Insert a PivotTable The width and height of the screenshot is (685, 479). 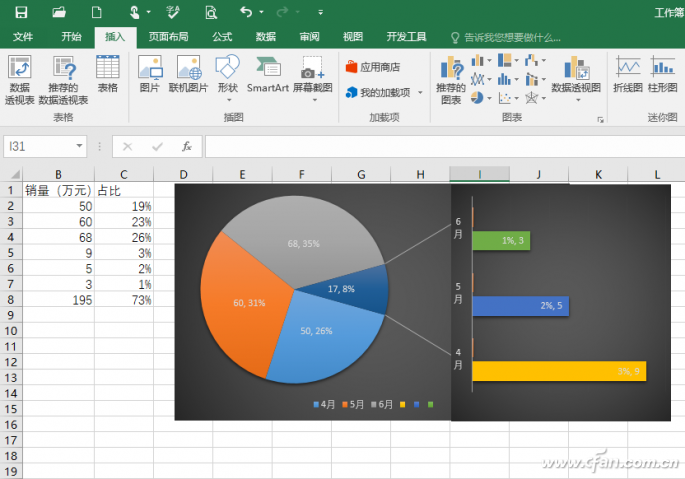coord(20,80)
